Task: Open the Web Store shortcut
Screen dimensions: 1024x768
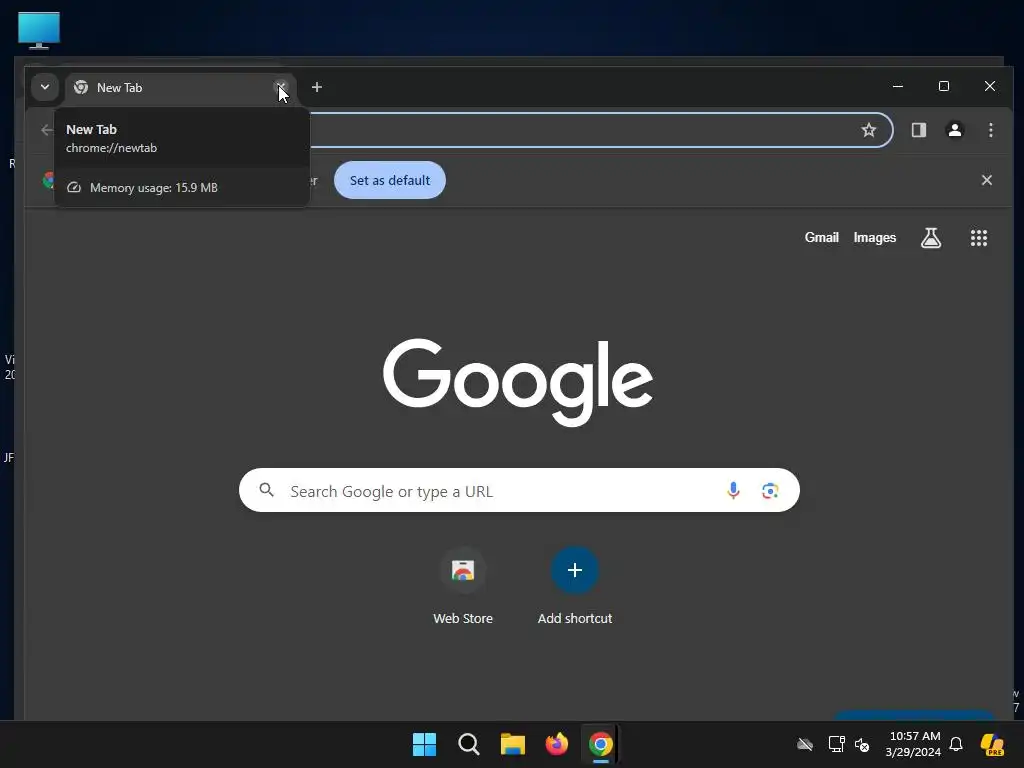Action: tap(463, 586)
